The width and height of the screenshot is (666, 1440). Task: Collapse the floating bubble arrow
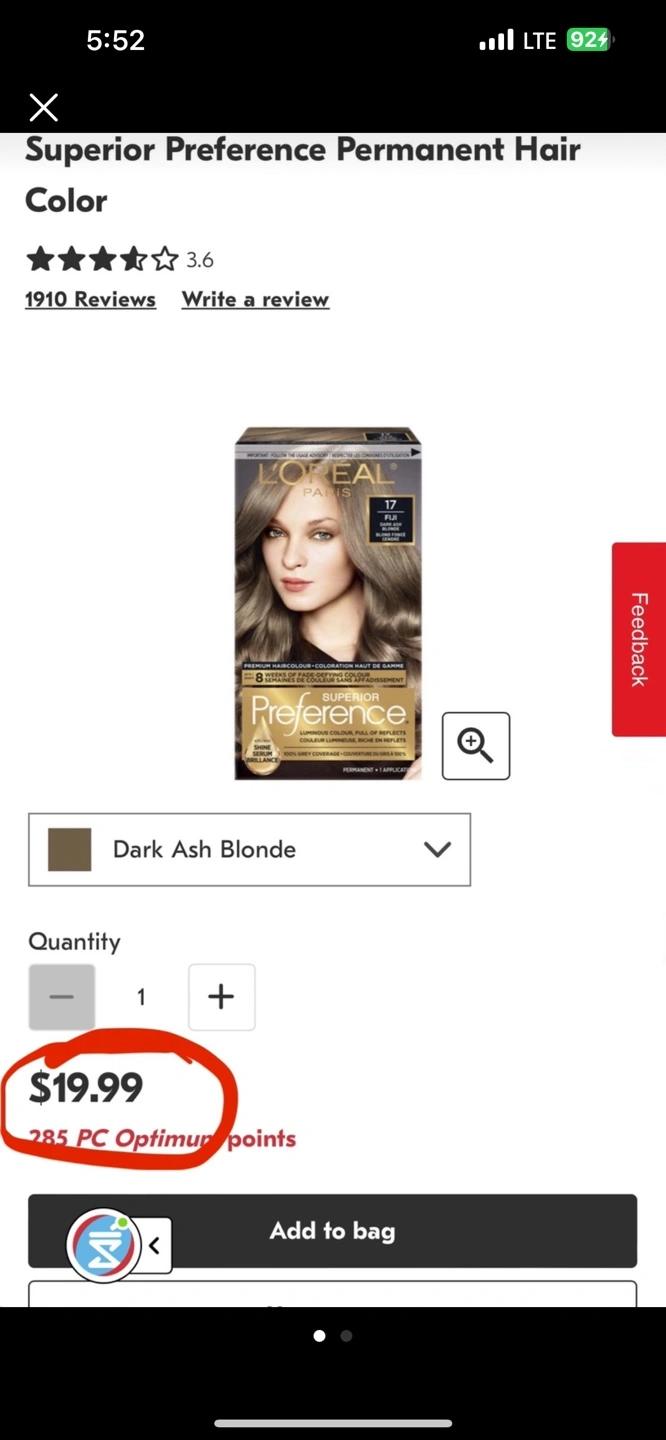tap(155, 1246)
